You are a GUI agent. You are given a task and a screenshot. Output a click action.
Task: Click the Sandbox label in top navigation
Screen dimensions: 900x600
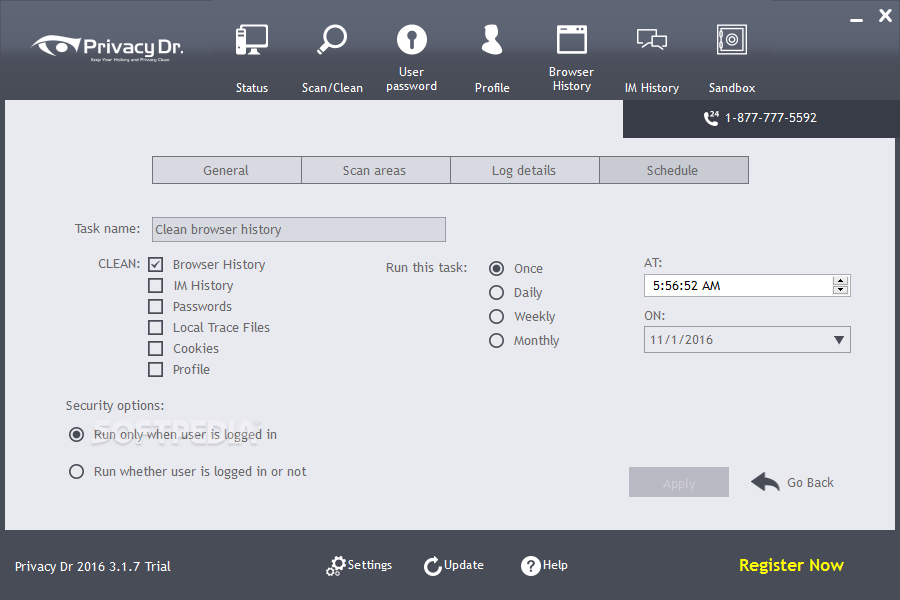pyautogui.click(x=732, y=88)
